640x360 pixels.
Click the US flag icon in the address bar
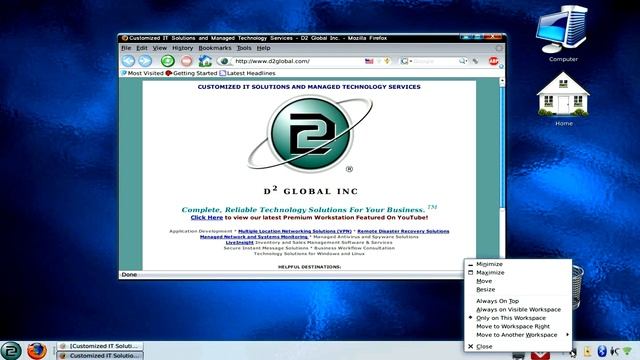(369, 61)
